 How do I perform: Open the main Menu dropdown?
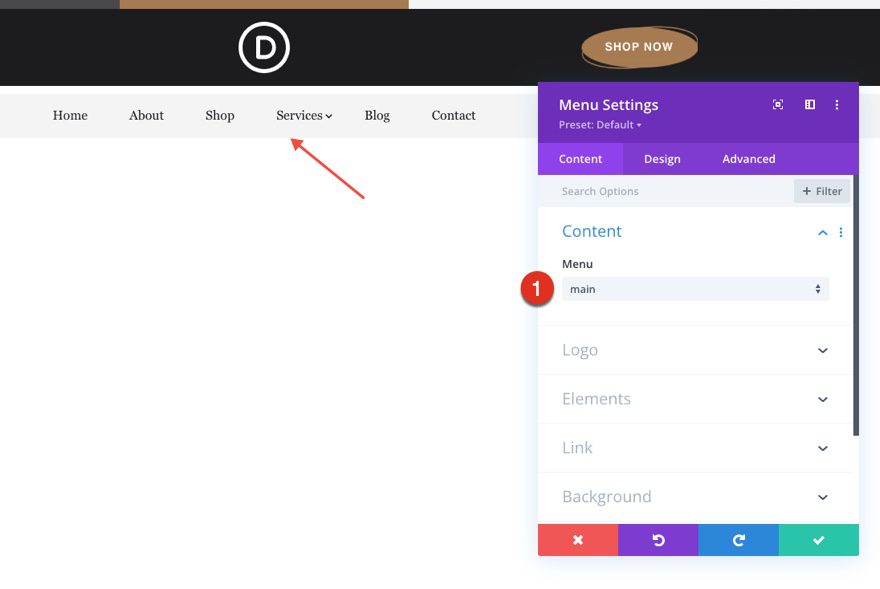tap(695, 289)
